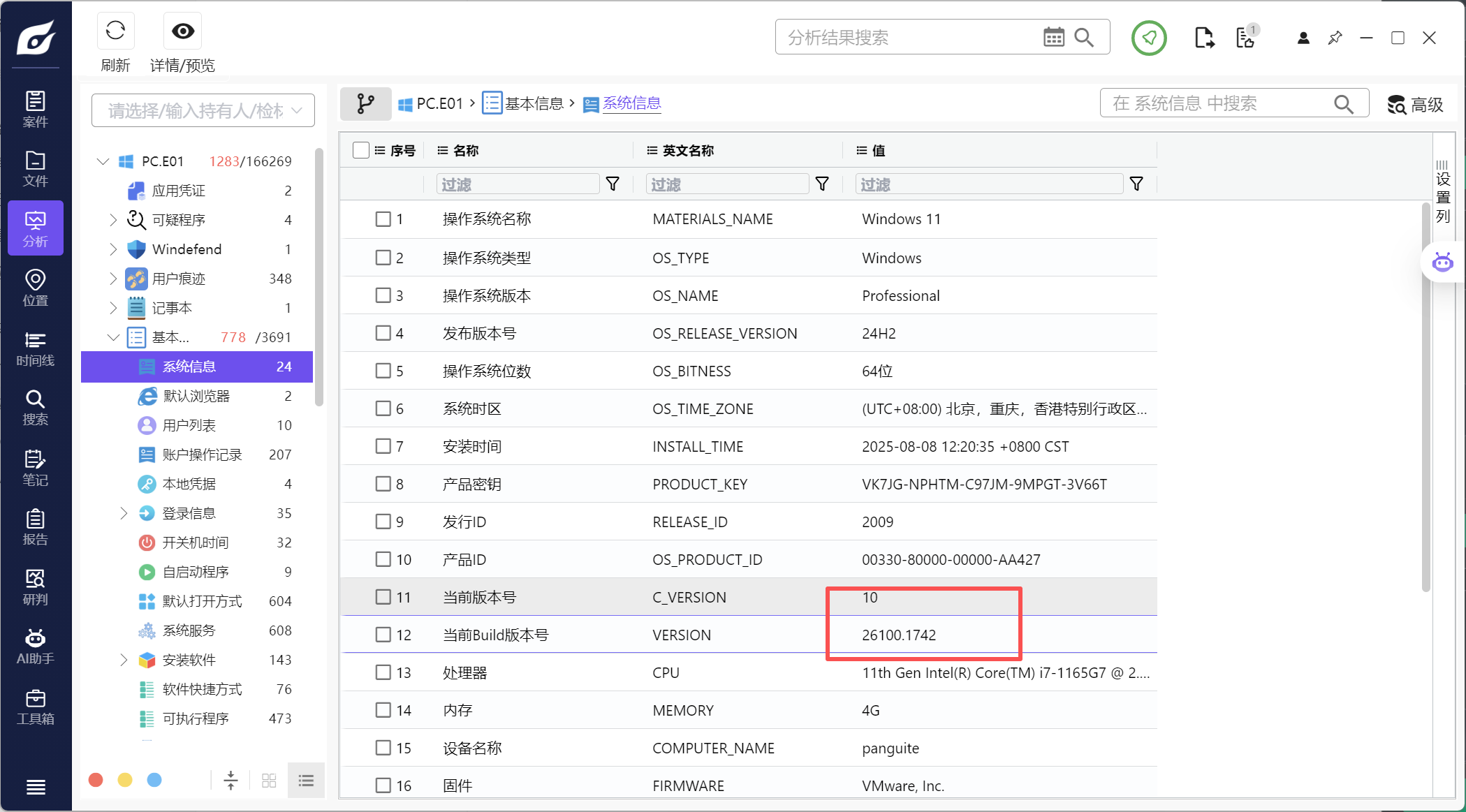The height and width of the screenshot is (812, 1466).
Task: Open the 工具箱 sidebar section
Action: click(x=36, y=706)
